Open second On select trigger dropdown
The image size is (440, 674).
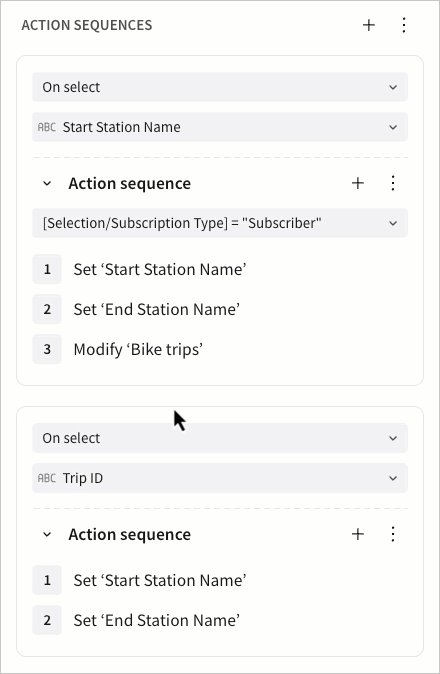click(220, 438)
